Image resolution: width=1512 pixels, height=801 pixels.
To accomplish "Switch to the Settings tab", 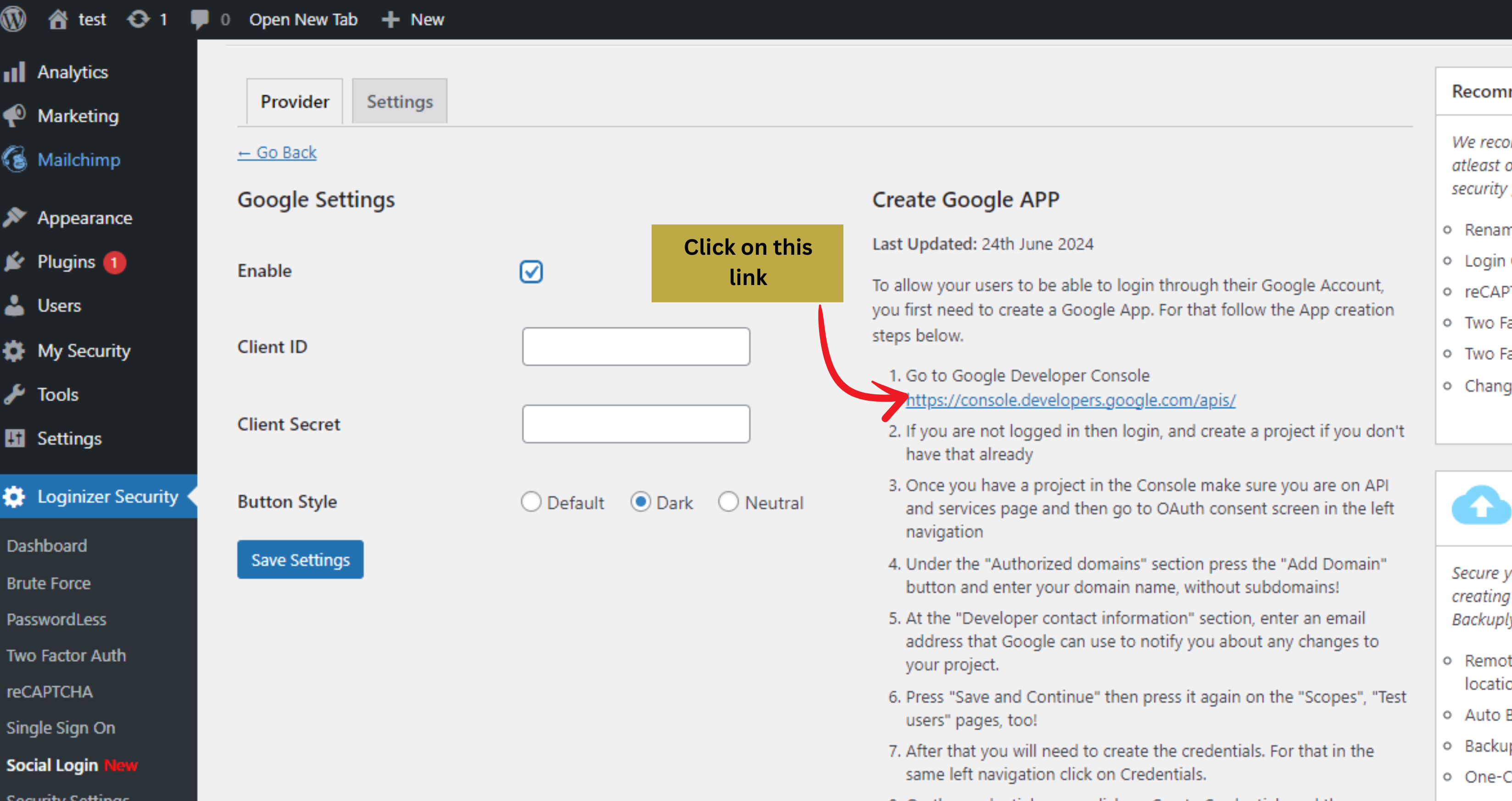I will (400, 101).
